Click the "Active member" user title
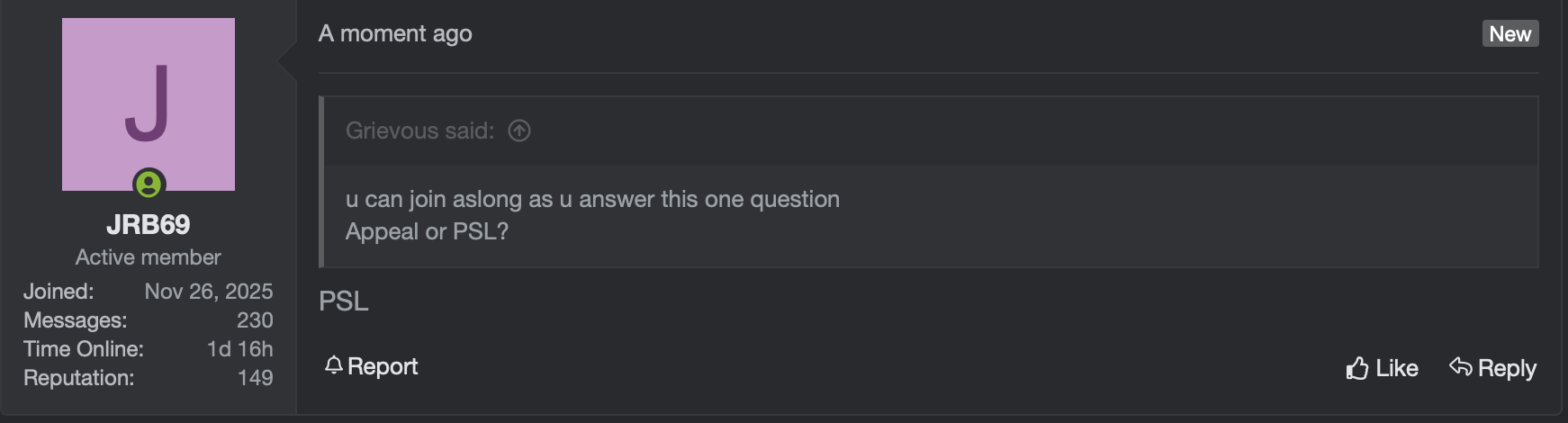This screenshot has height=423, width=1568. 149,257
